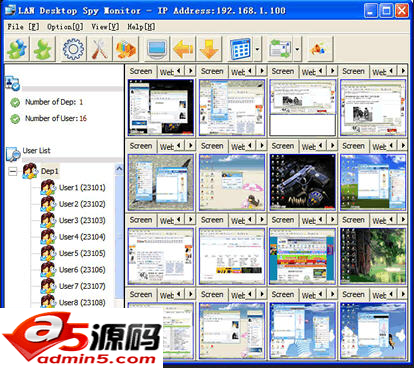Click the window switching toolbar icon with green arrows

coord(281,49)
